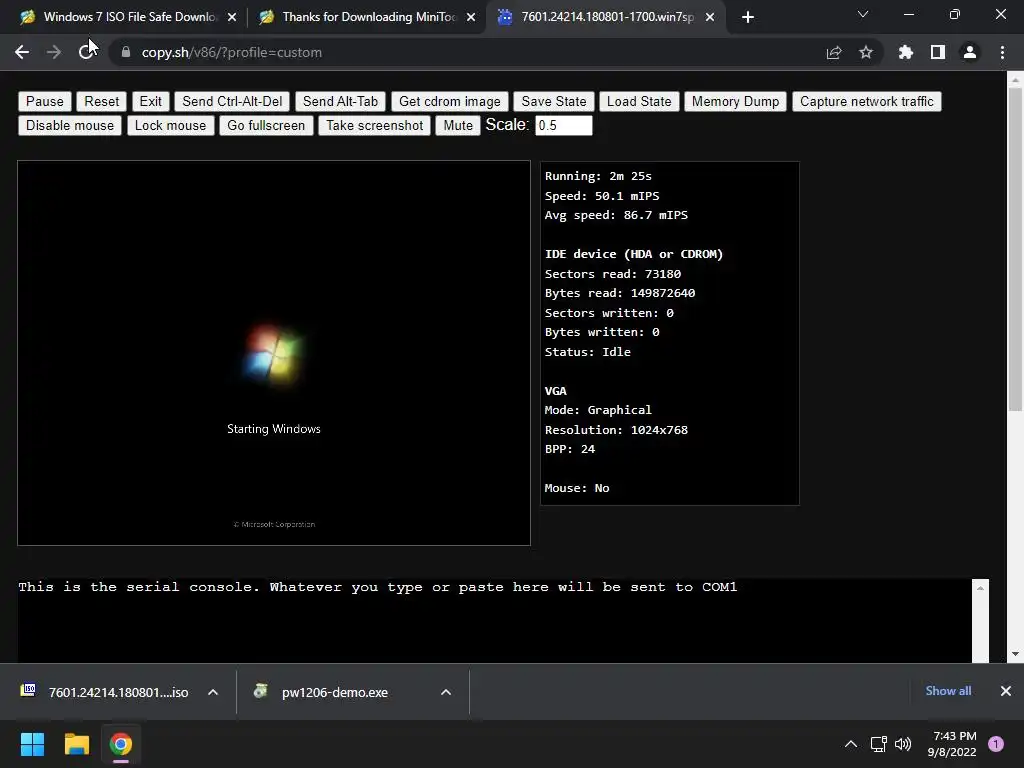Screen dimensions: 1024x768
Task: Open the Chrome three-dot menu
Action: (x=1002, y=52)
